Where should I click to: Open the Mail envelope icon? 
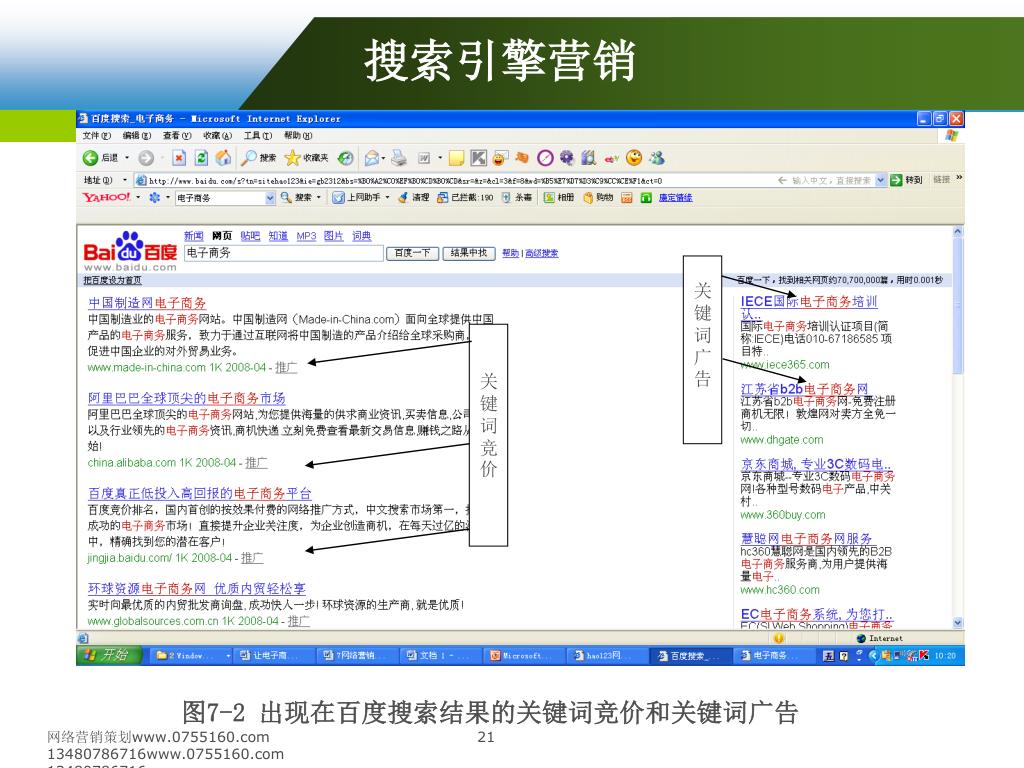(x=371, y=157)
